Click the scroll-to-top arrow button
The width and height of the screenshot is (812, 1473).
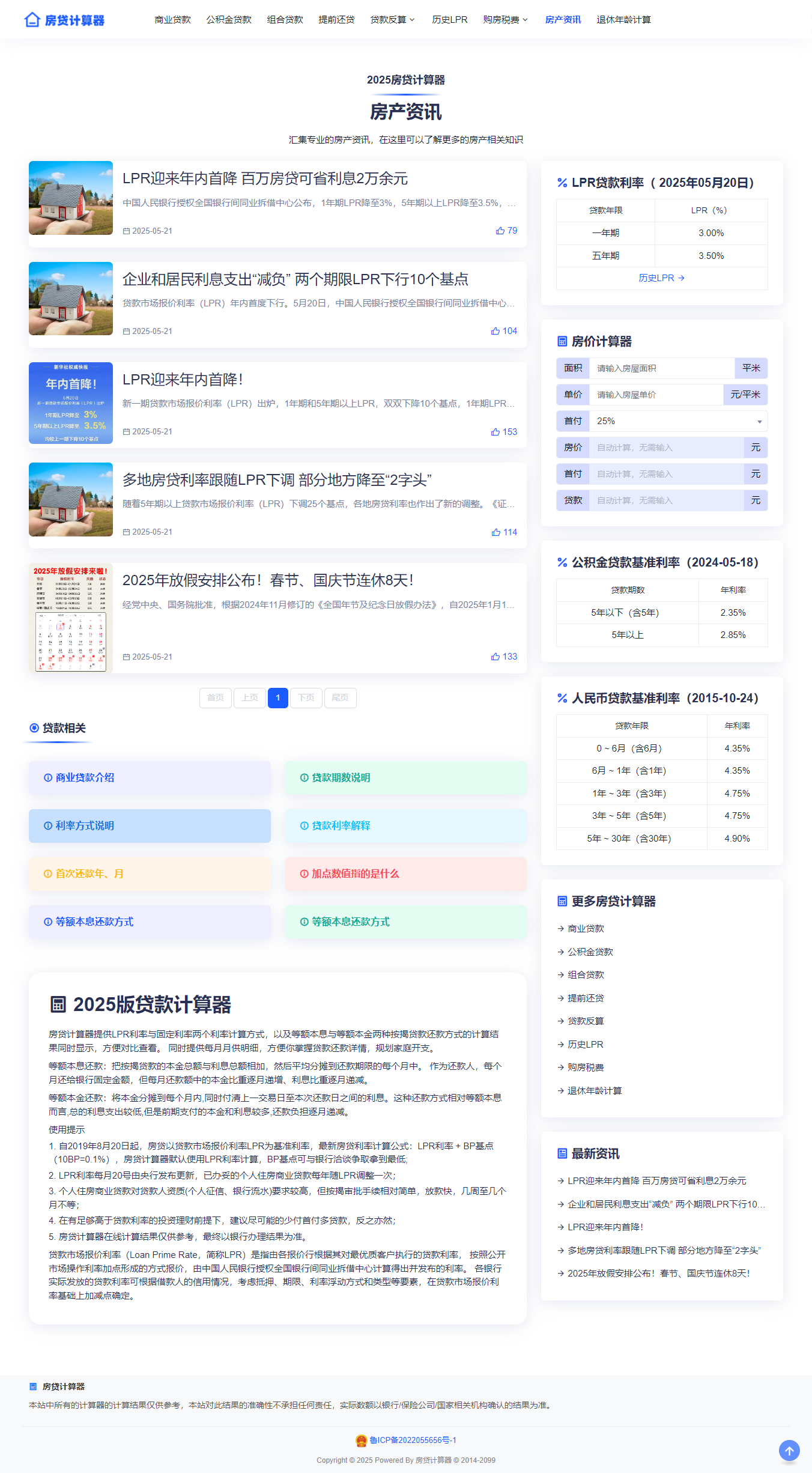[789, 1450]
